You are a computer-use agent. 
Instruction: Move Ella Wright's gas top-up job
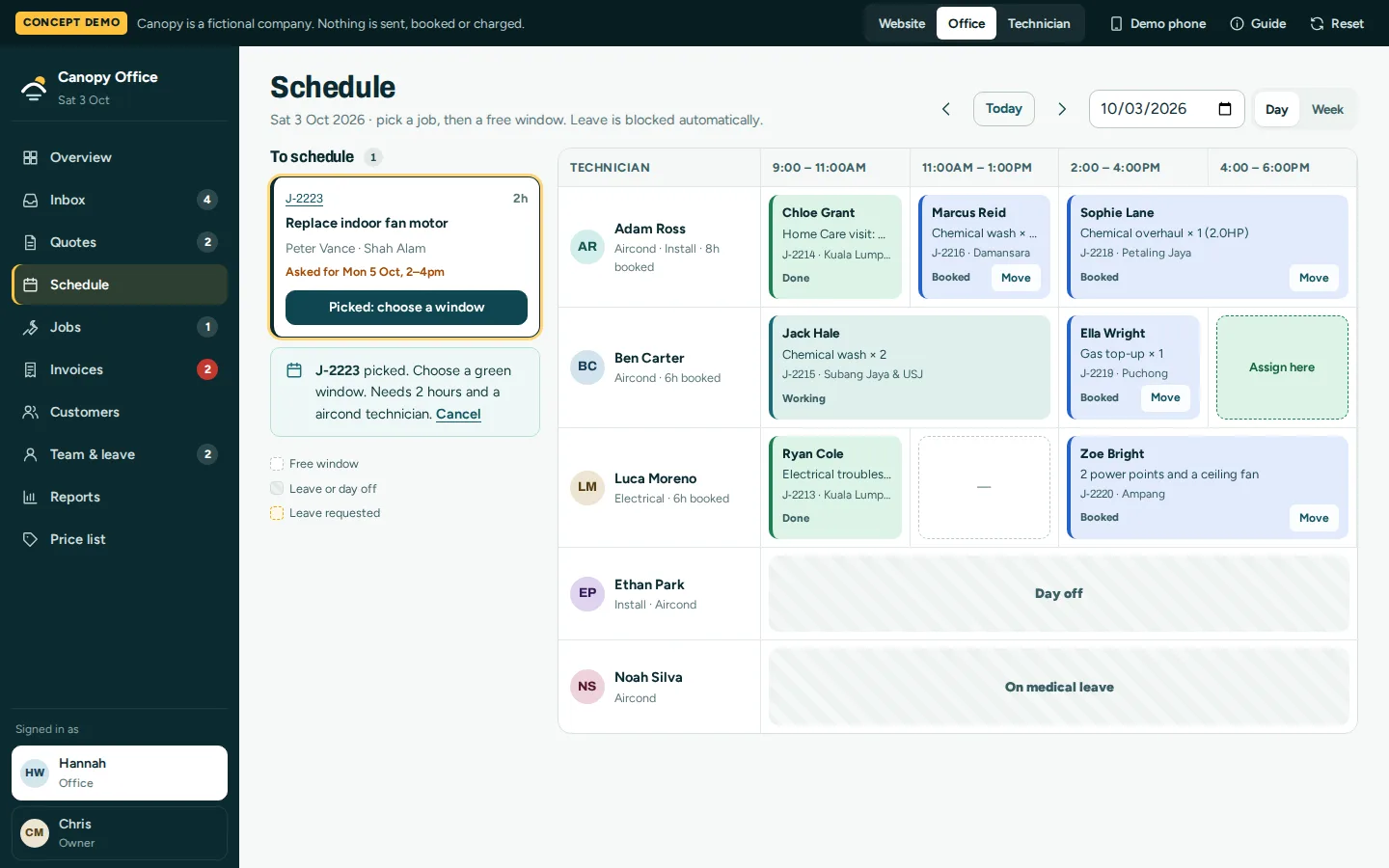point(1165,397)
